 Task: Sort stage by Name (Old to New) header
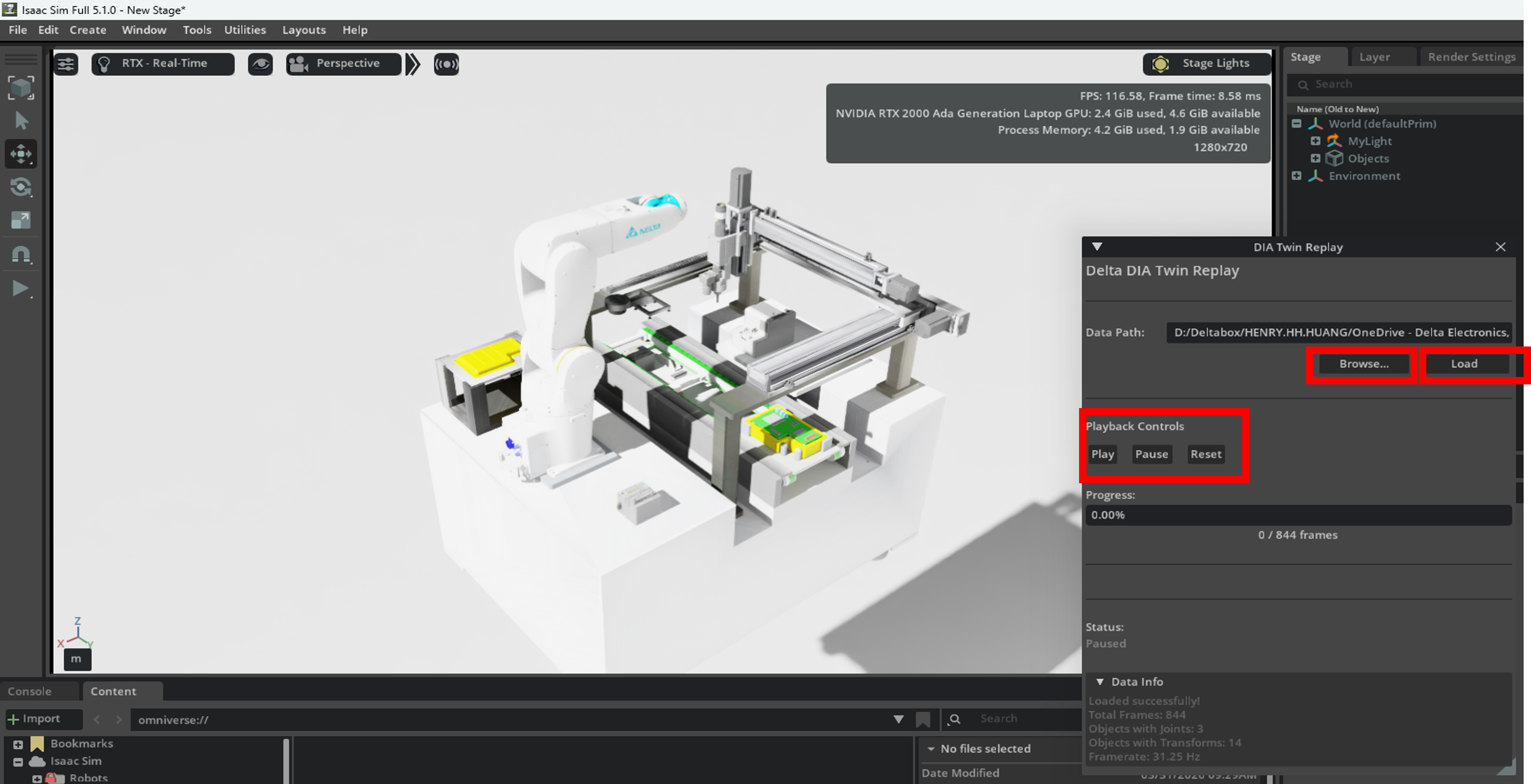pos(1337,109)
